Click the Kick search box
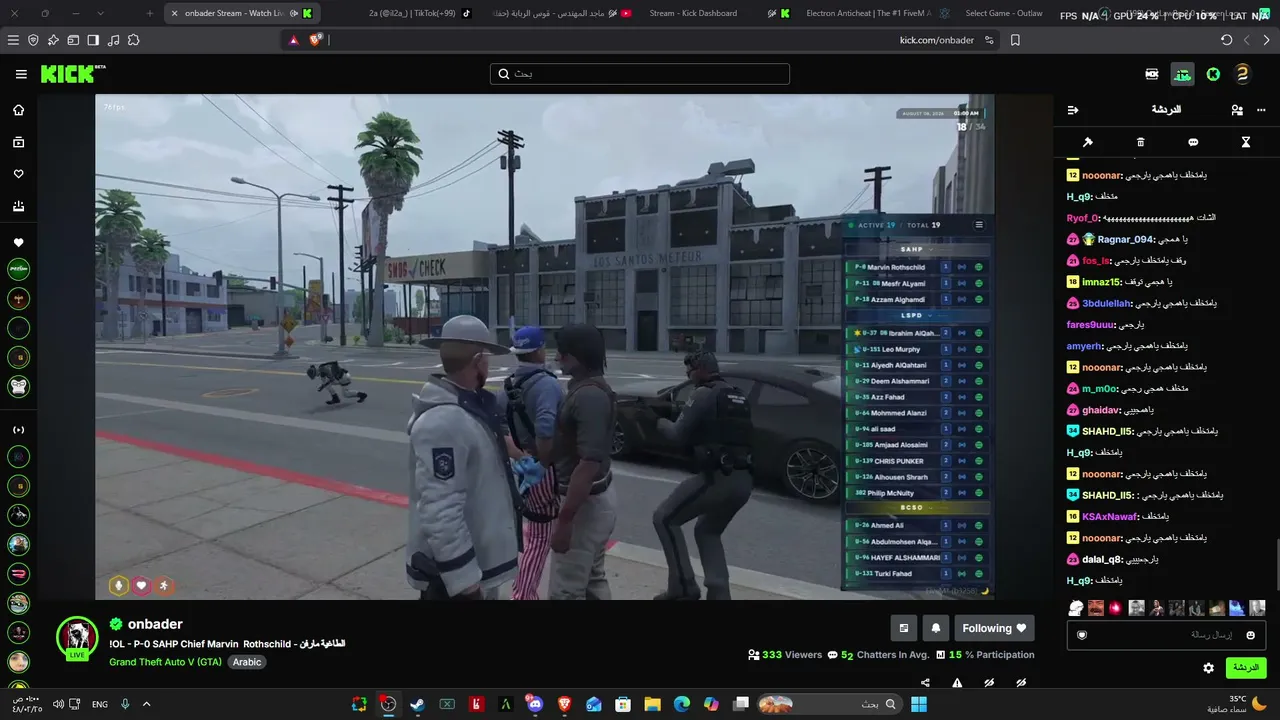The width and height of the screenshot is (1280, 720). point(640,74)
